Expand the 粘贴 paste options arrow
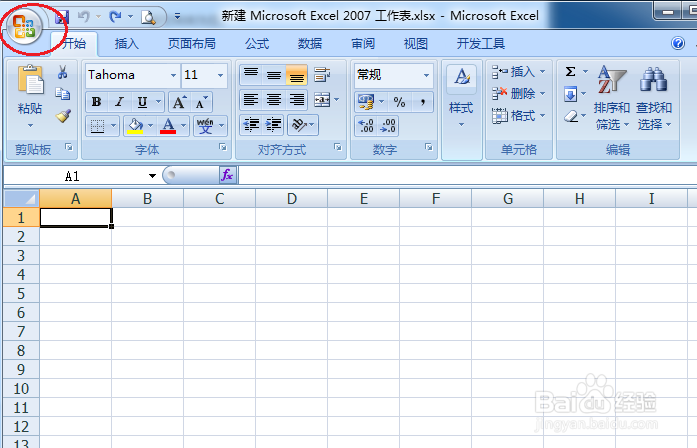 (30, 126)
